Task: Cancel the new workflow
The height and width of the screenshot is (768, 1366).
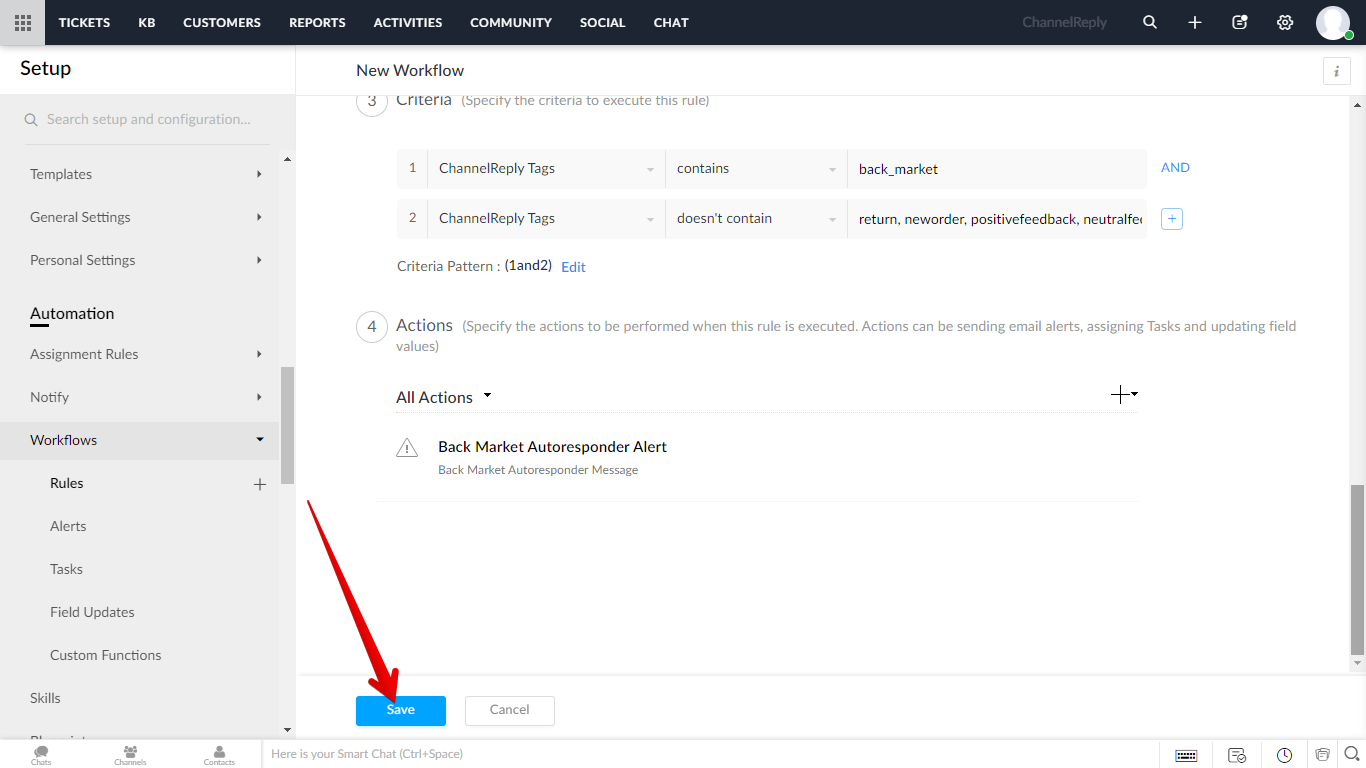Action: click(x=510, y=710)
